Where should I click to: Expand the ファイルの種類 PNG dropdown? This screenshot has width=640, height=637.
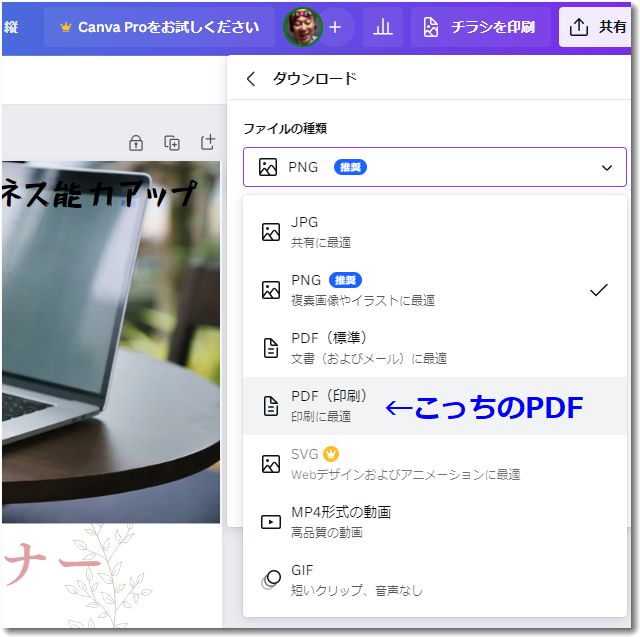pyautogui.click(x=434, y=167)
